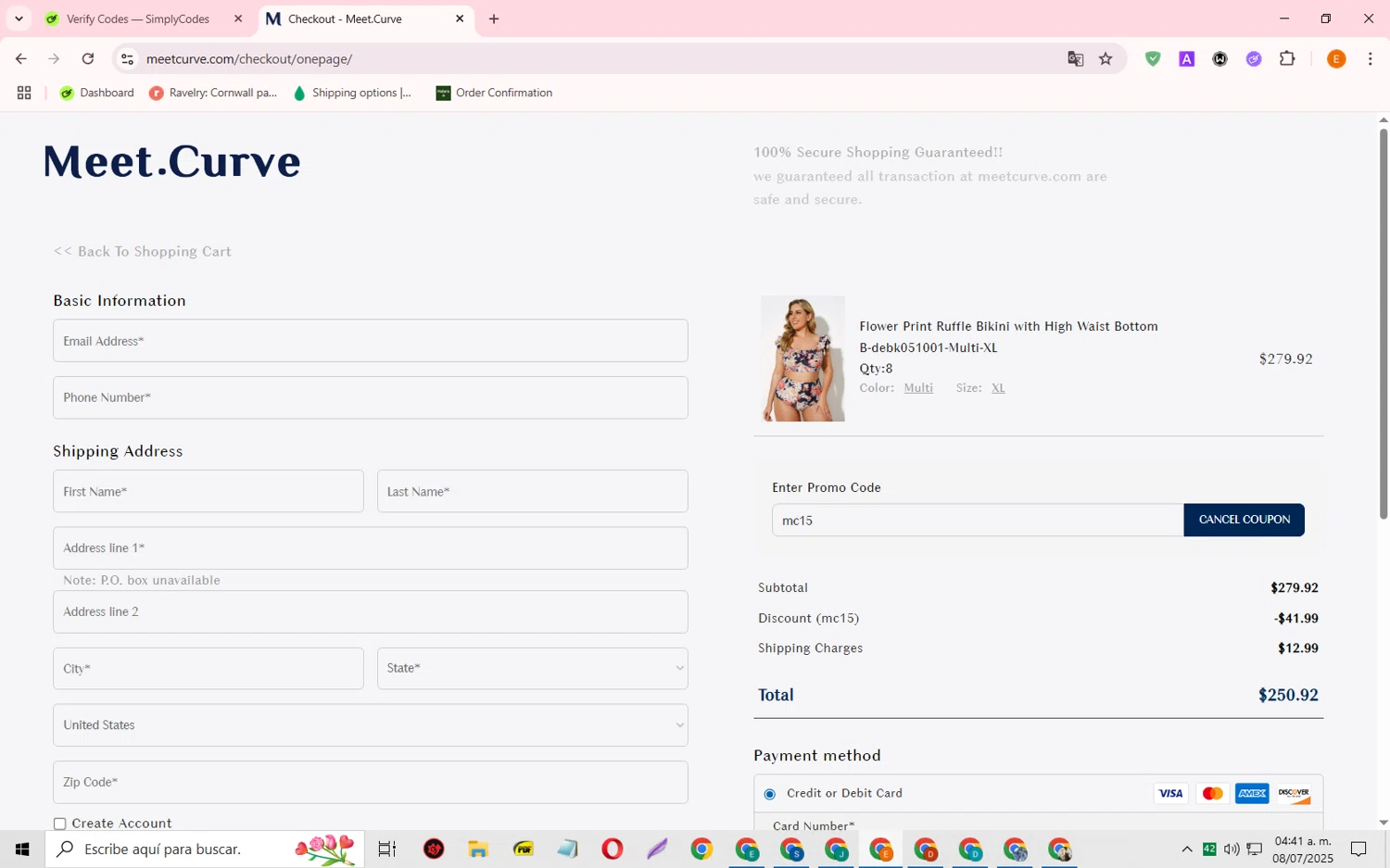Screen dimensions: 1390x868
Task: Select Credit or Debit Card radio button
Action: coord(770,794)
